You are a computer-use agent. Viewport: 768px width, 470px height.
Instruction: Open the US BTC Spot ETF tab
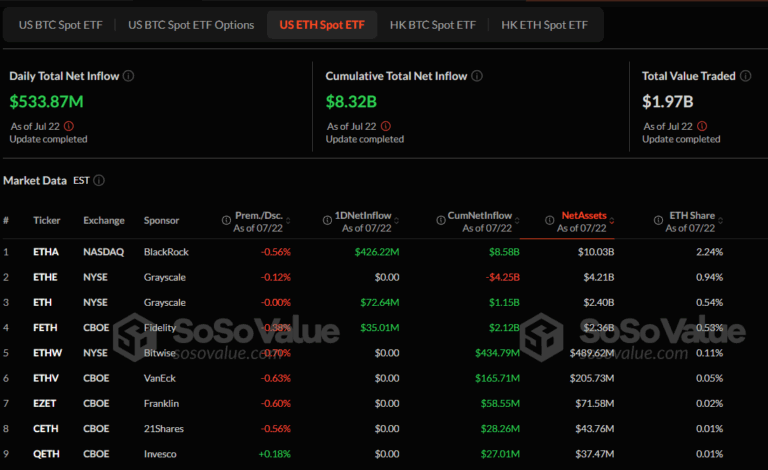pyautogui.click(x=61, y=25)
